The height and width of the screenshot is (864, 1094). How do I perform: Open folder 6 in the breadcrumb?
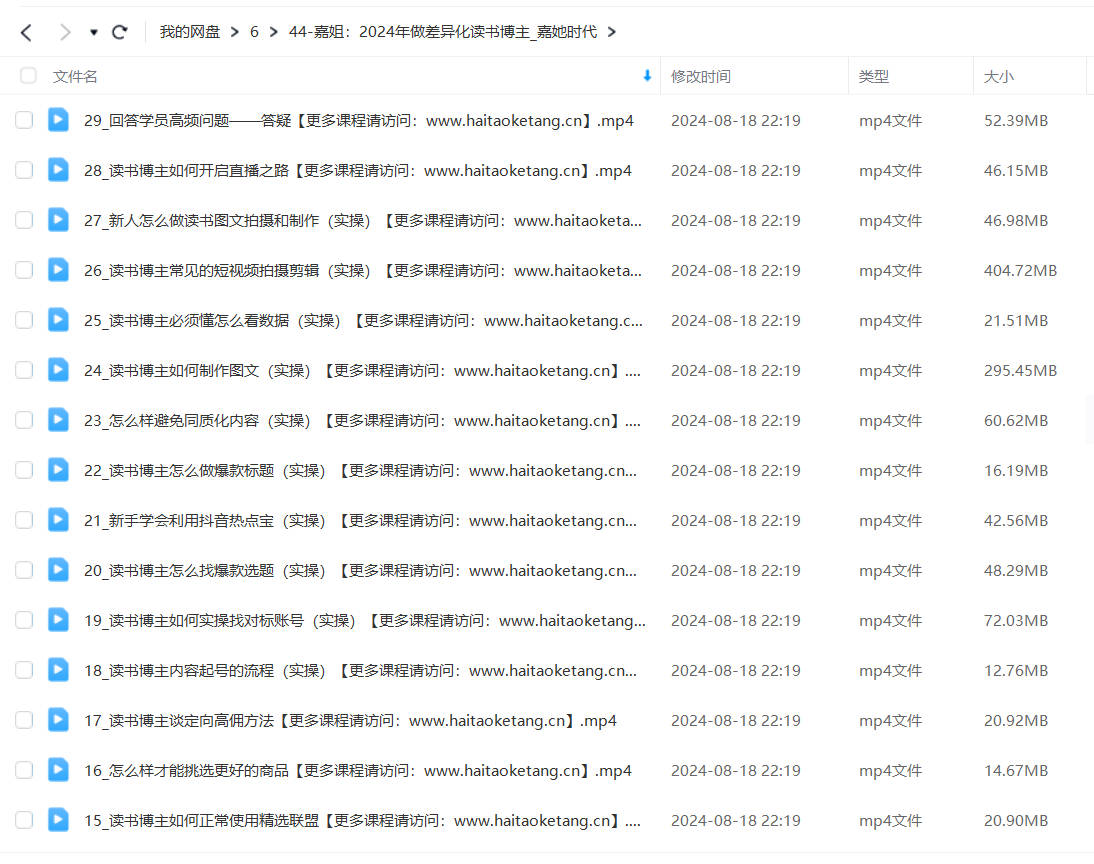click(x=254, y=32)
